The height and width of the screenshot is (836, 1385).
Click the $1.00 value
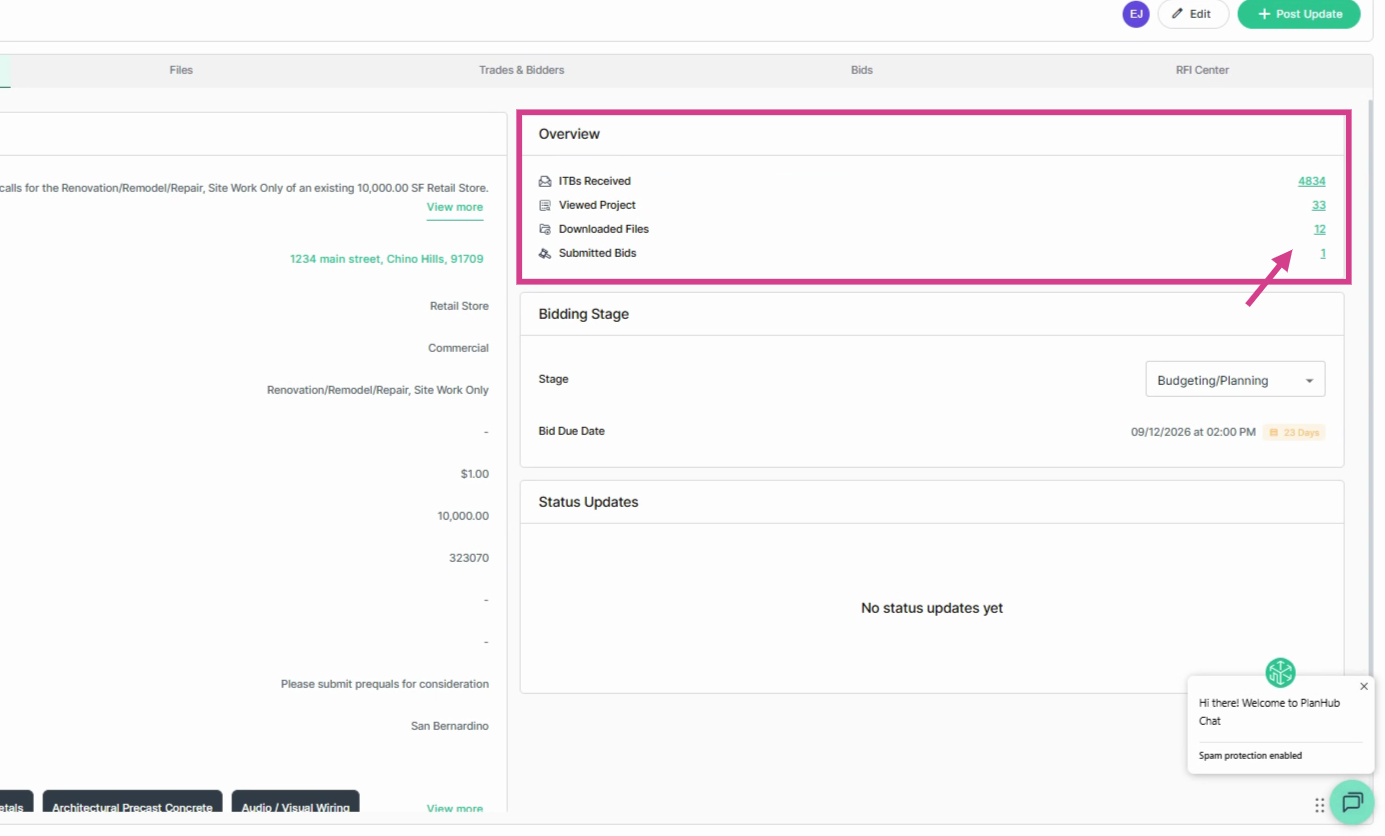click(475, 474)
